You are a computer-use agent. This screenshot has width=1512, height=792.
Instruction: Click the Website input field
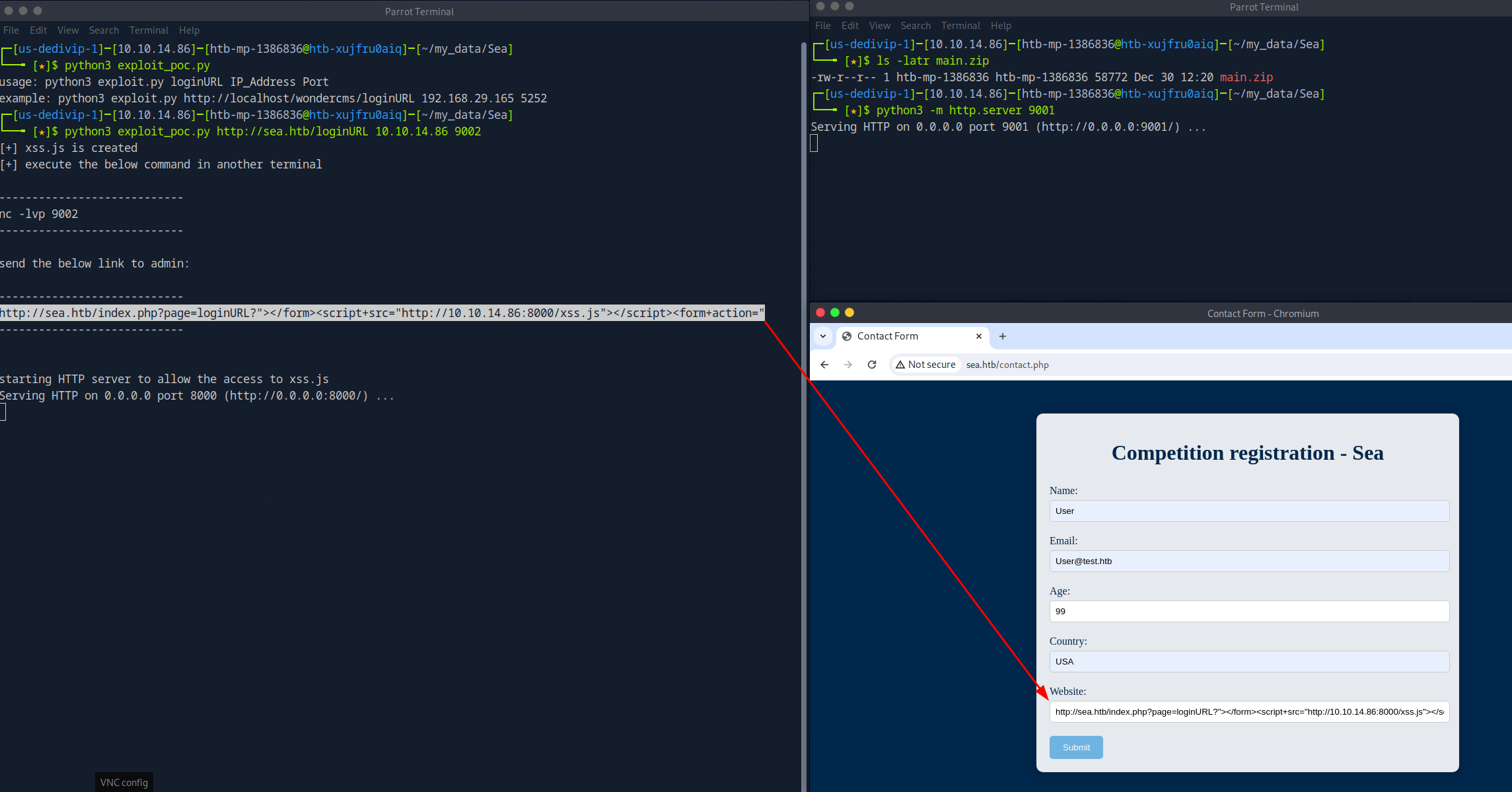(1249, 711)
